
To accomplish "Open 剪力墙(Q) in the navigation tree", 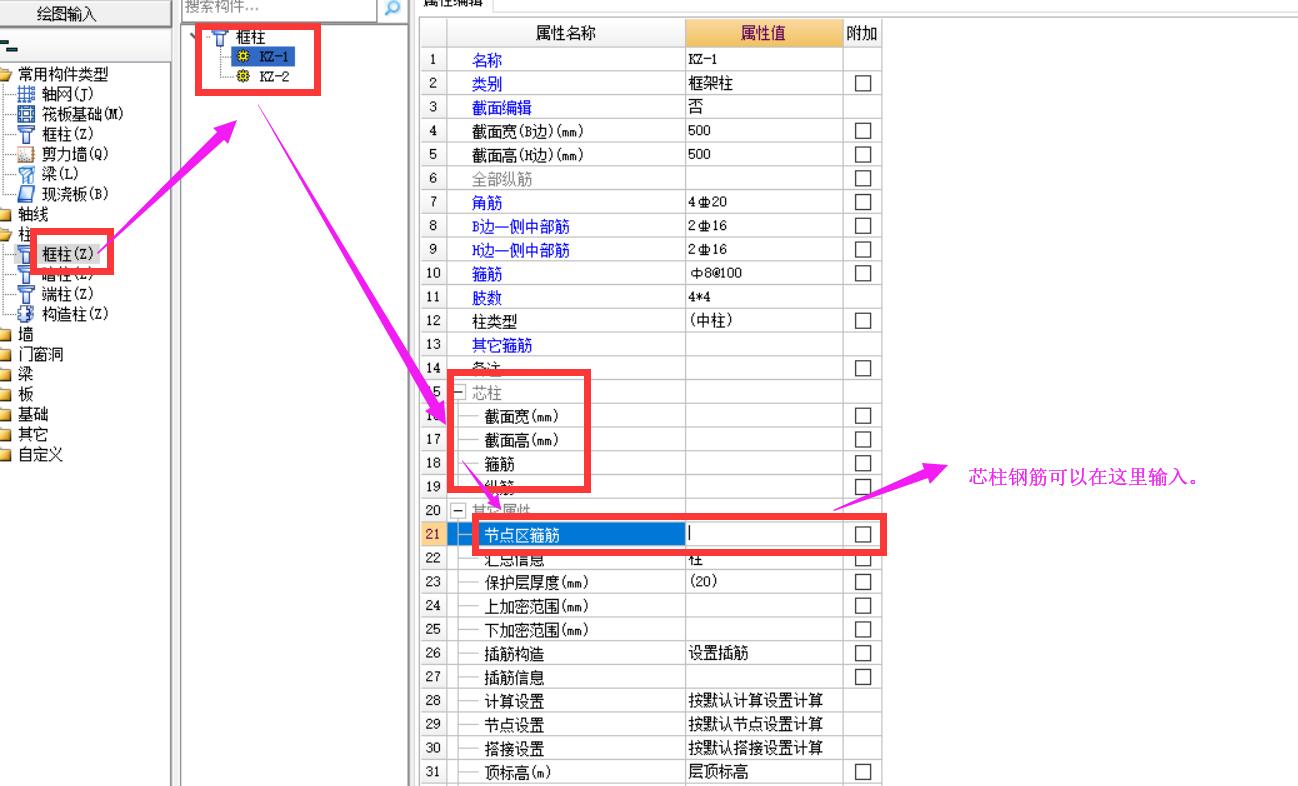I will tap(75, 154).
